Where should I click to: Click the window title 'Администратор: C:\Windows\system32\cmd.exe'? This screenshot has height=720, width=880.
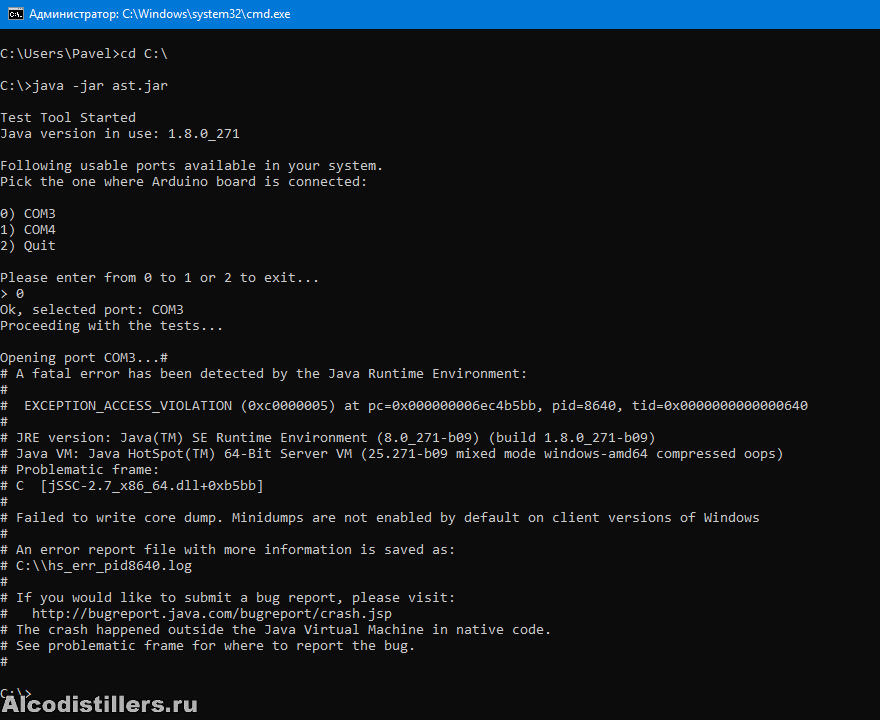pos(160,14)
